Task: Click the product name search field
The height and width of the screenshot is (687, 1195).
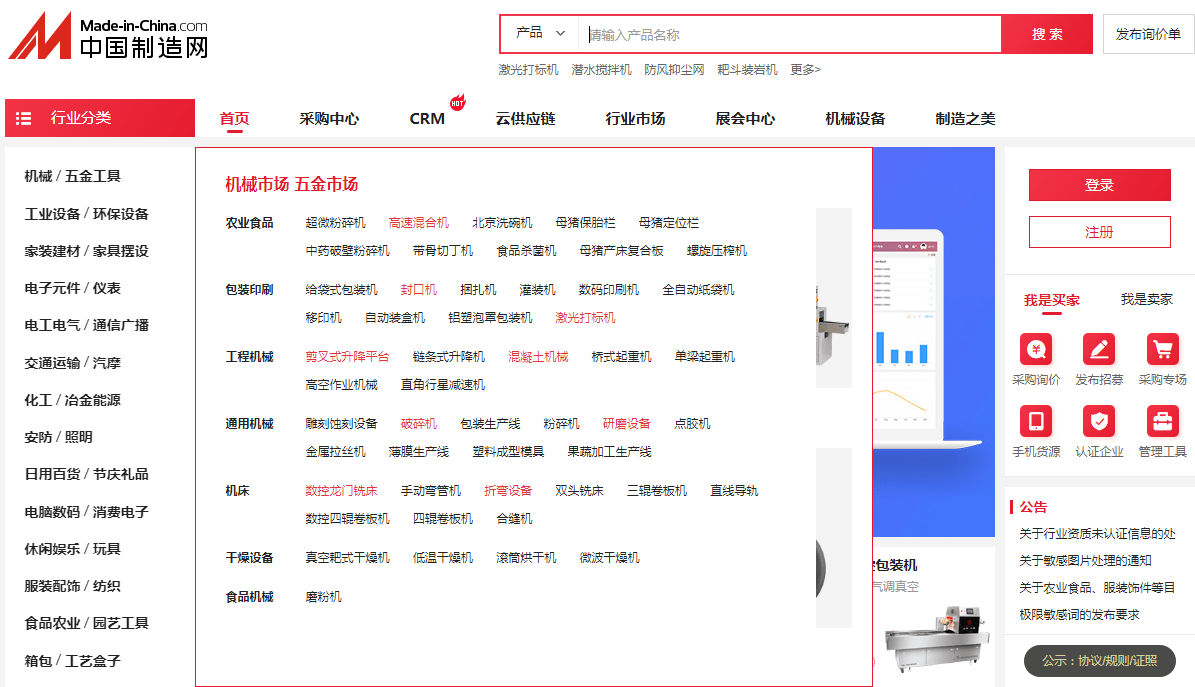Action: tap(790, 34)
